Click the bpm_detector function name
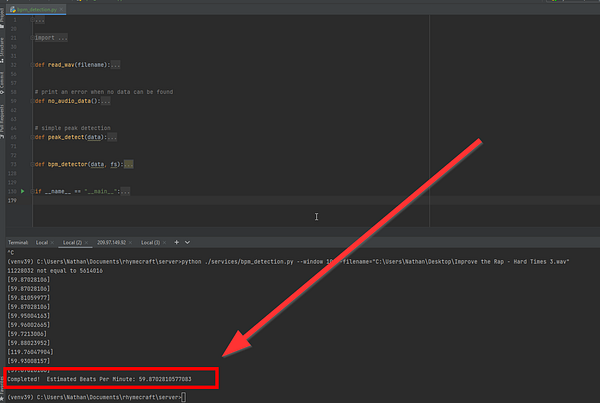Viewport: 600px width, 403px height. click(x=68, y=164)
